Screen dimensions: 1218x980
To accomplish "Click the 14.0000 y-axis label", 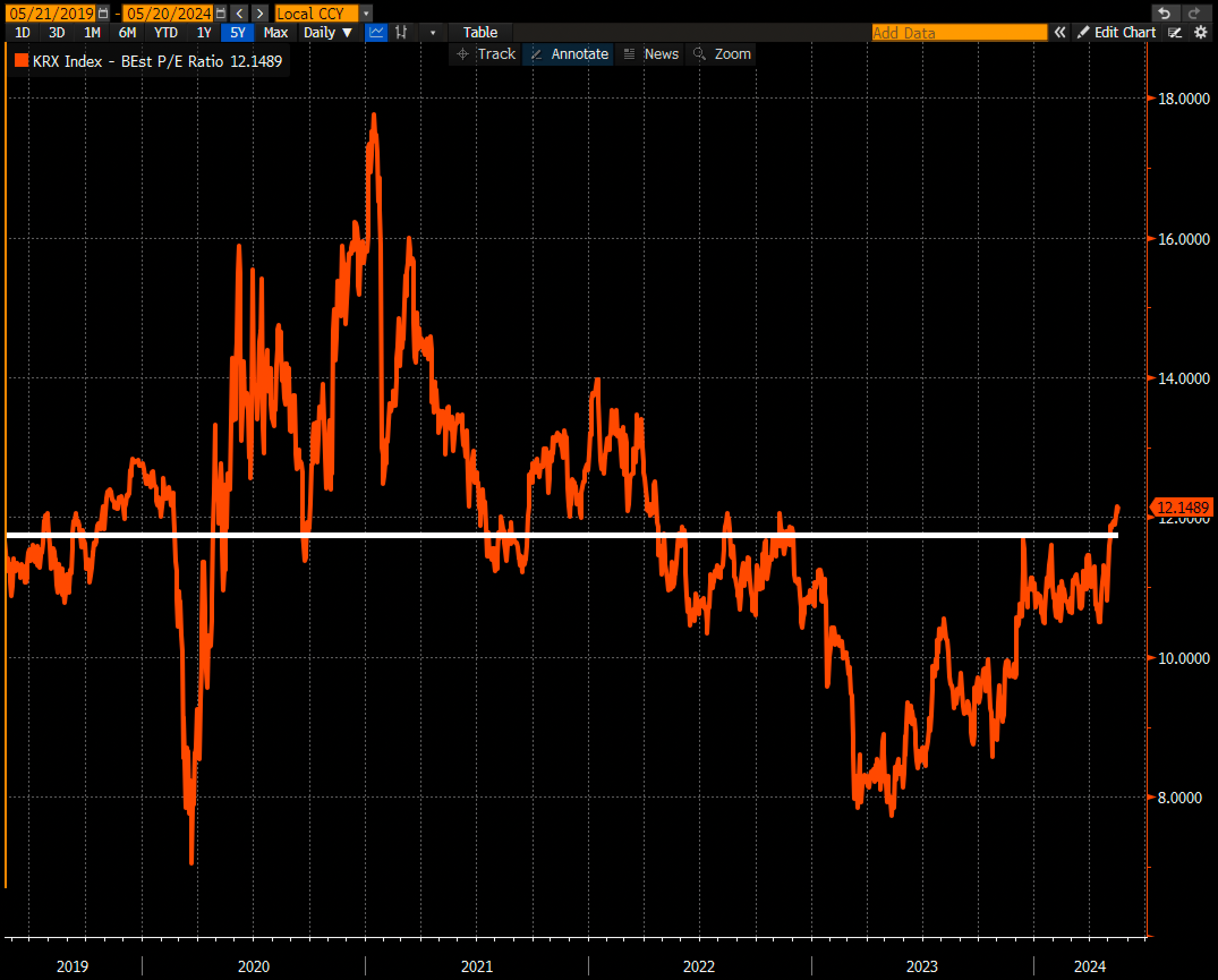I will click(x=1184, y=378).
